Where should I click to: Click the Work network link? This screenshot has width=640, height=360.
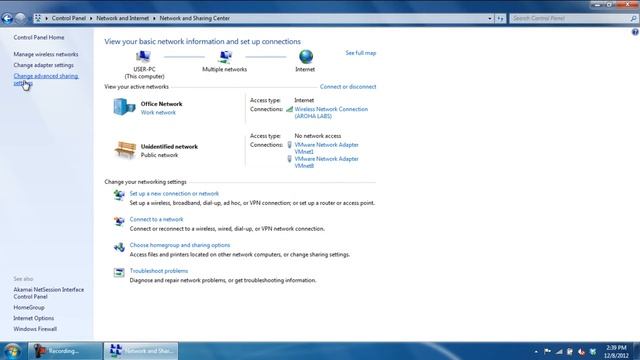coord(158,113)
